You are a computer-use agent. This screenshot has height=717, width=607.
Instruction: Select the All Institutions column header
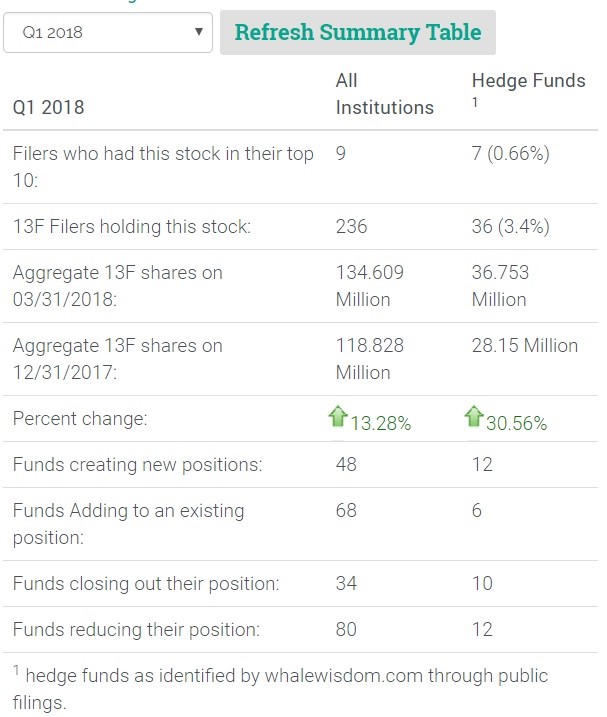point(384,93)
